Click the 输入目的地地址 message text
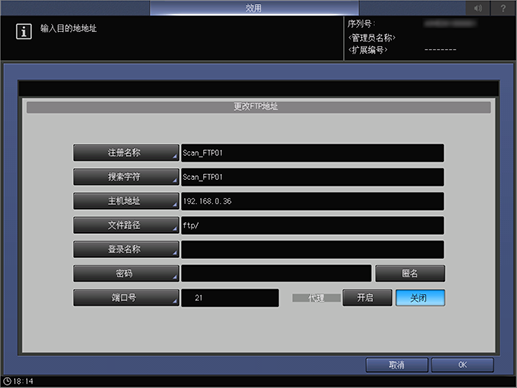The image size is (517, 388). (x=69, y=28)
